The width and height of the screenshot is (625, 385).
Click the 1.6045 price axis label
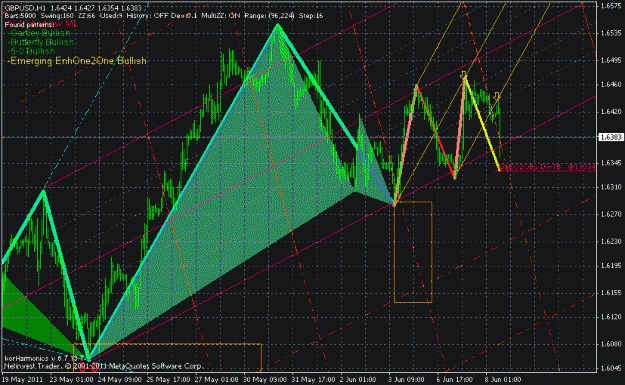pos(611,368)
